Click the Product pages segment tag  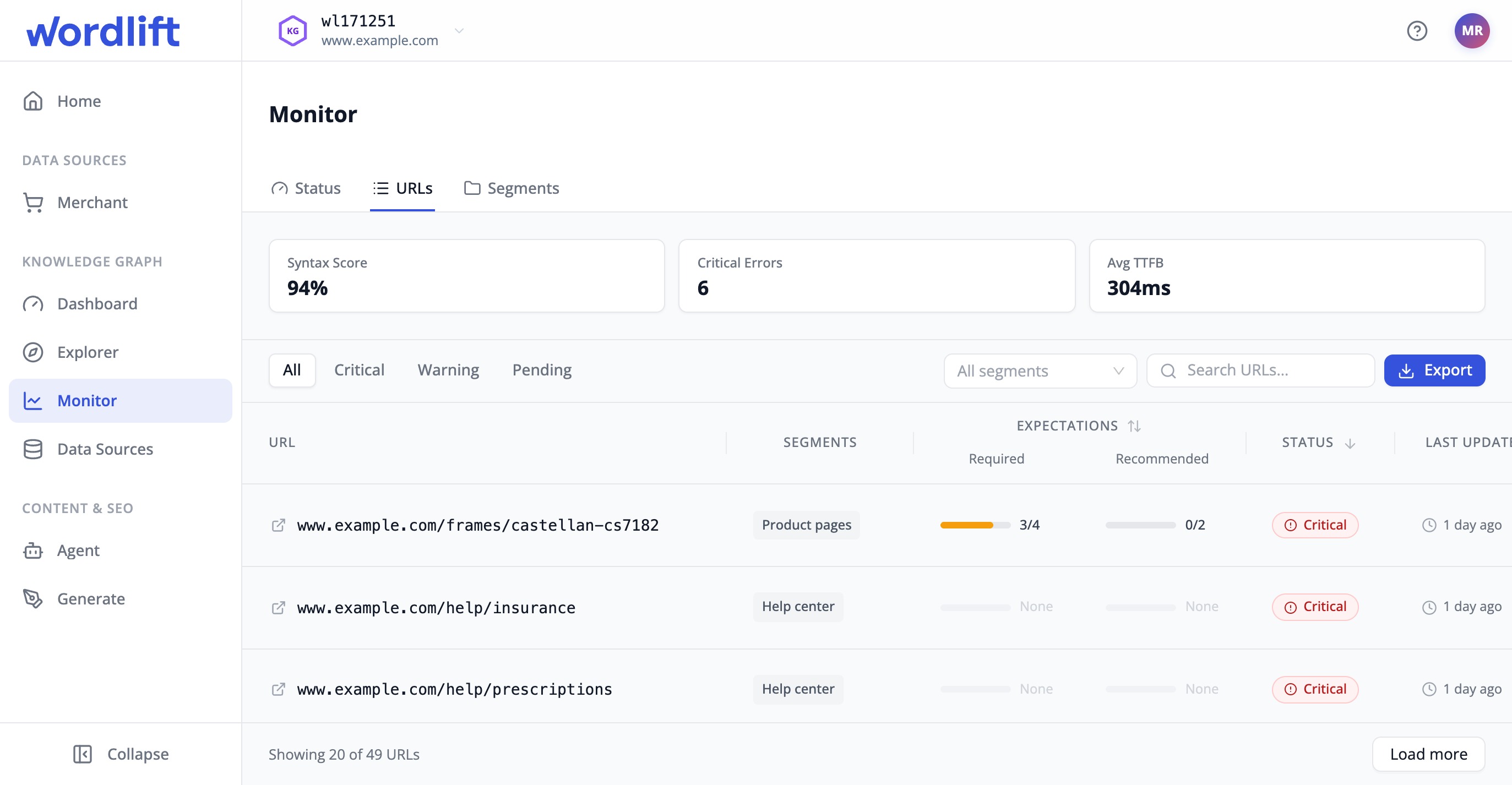(x=807, y=525)
